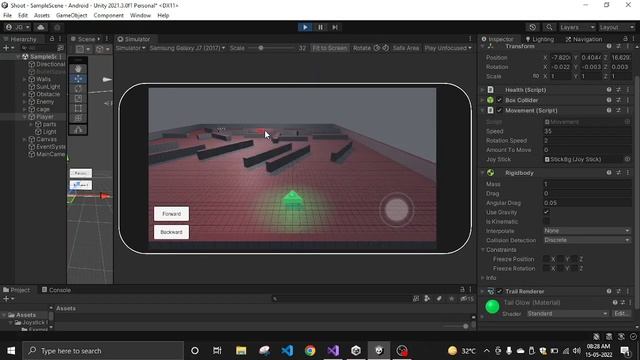Switch to the Lighting tab
640x360 pixels.
pyautogui.click(x=540, y=39)
